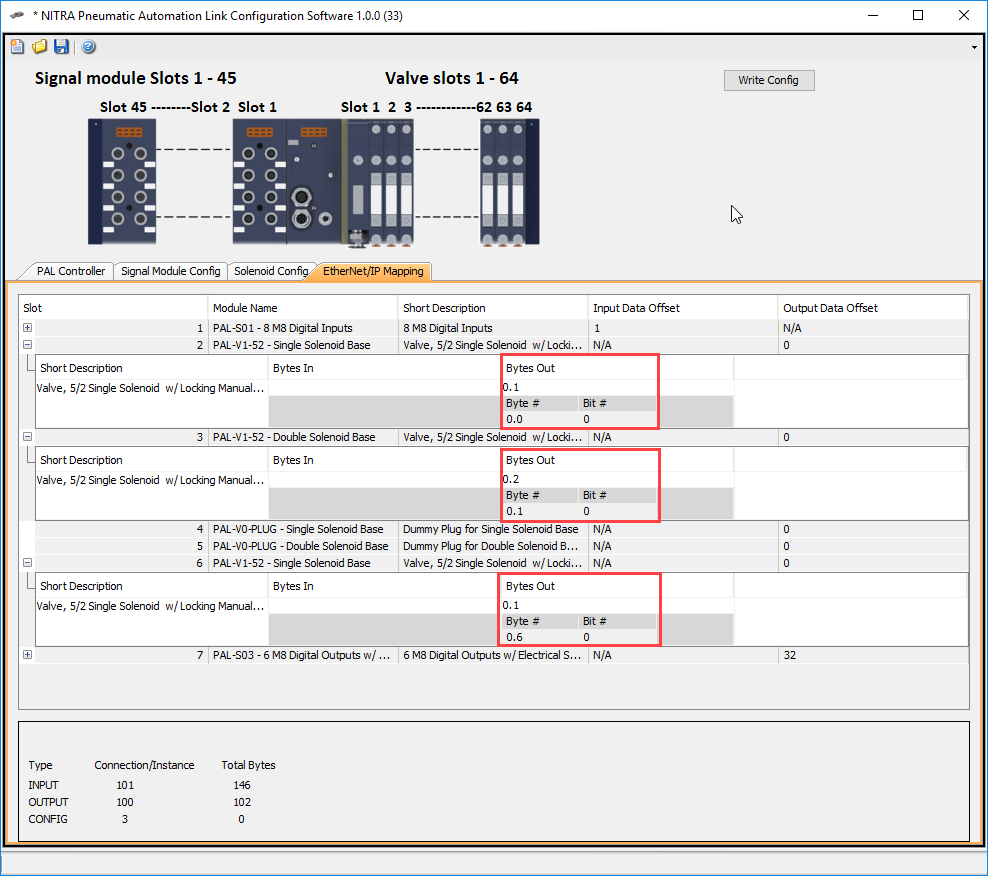Select 'PAL-S03 - 6 M8 Digital Outputs' cell
This screenshot has height=876, width=988.
[x=302, y=655]
